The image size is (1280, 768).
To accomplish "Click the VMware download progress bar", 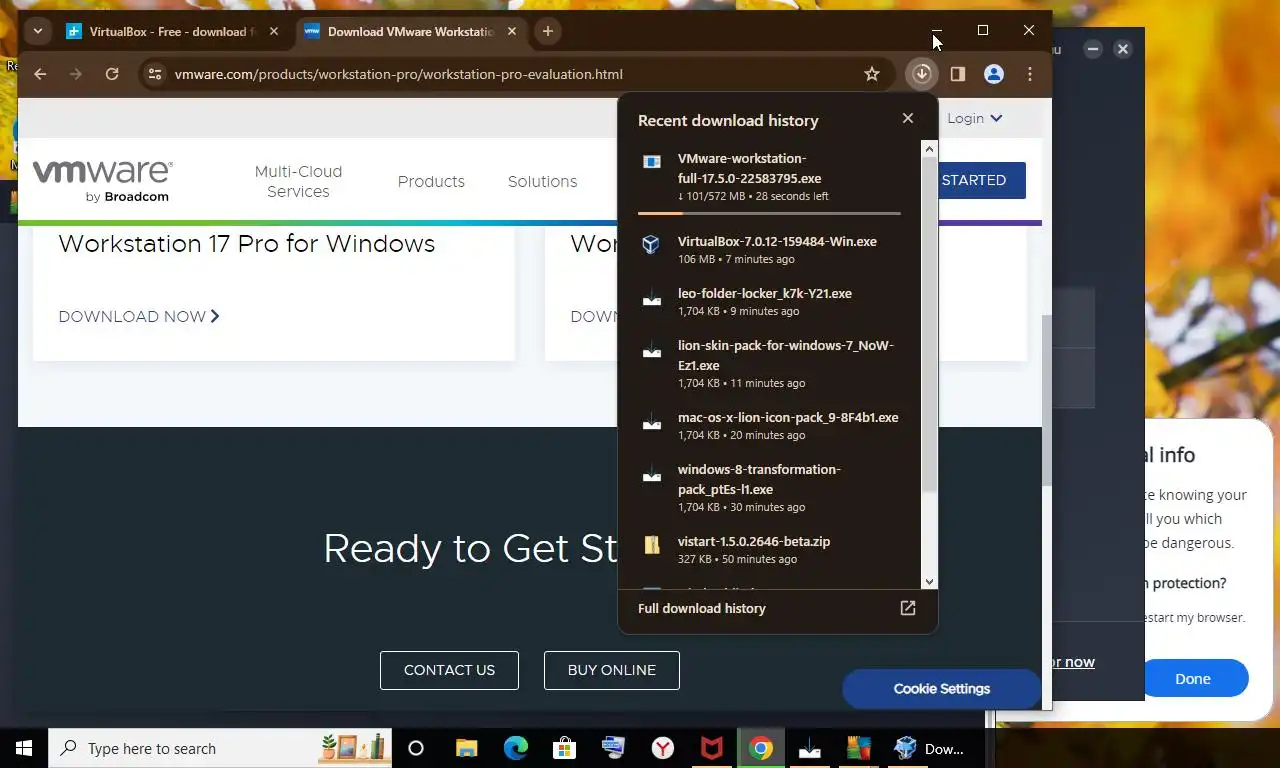I will click(769, 213).
